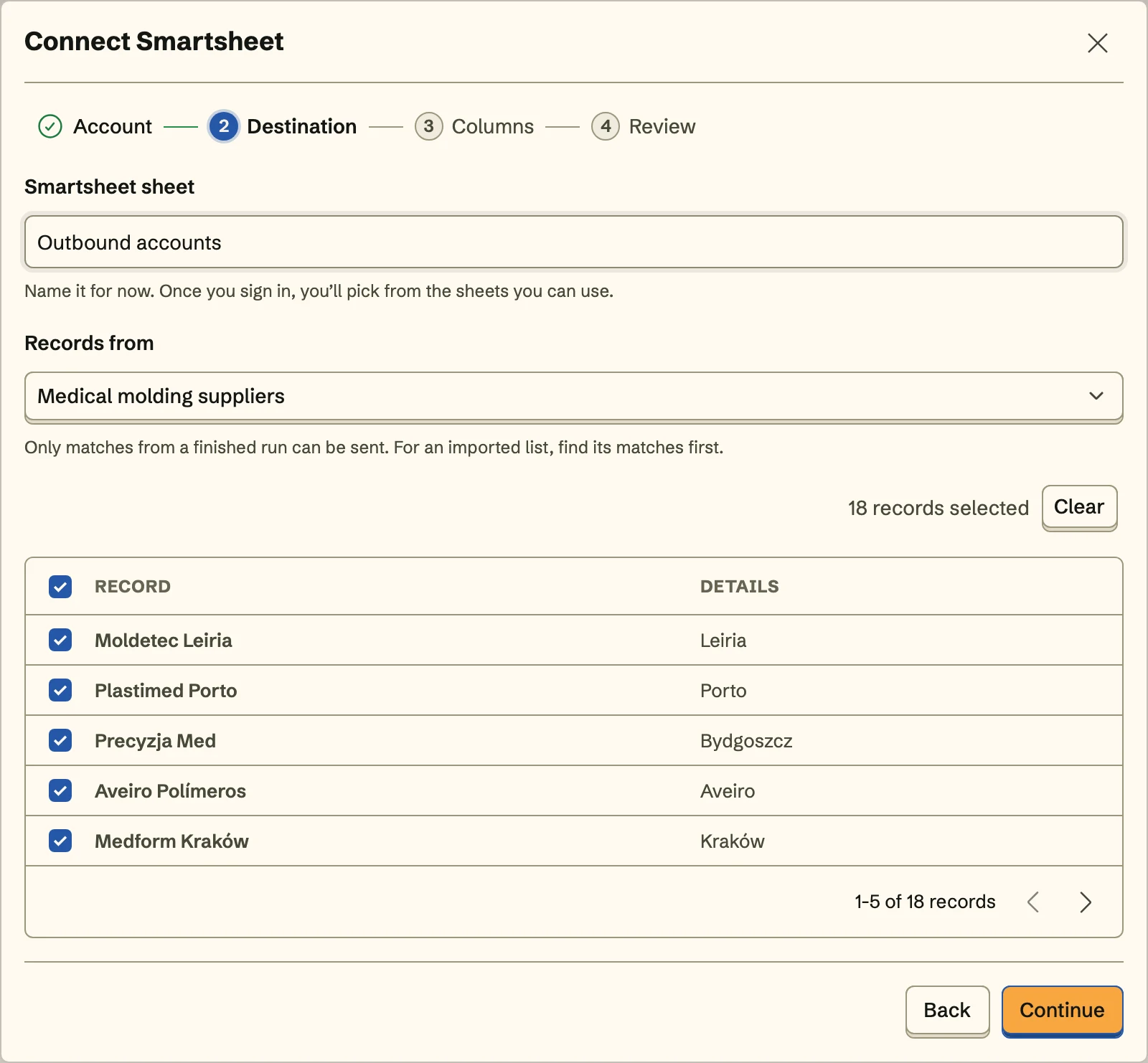
Task: Select the Plastimed Porto record name
Action: 166,691
